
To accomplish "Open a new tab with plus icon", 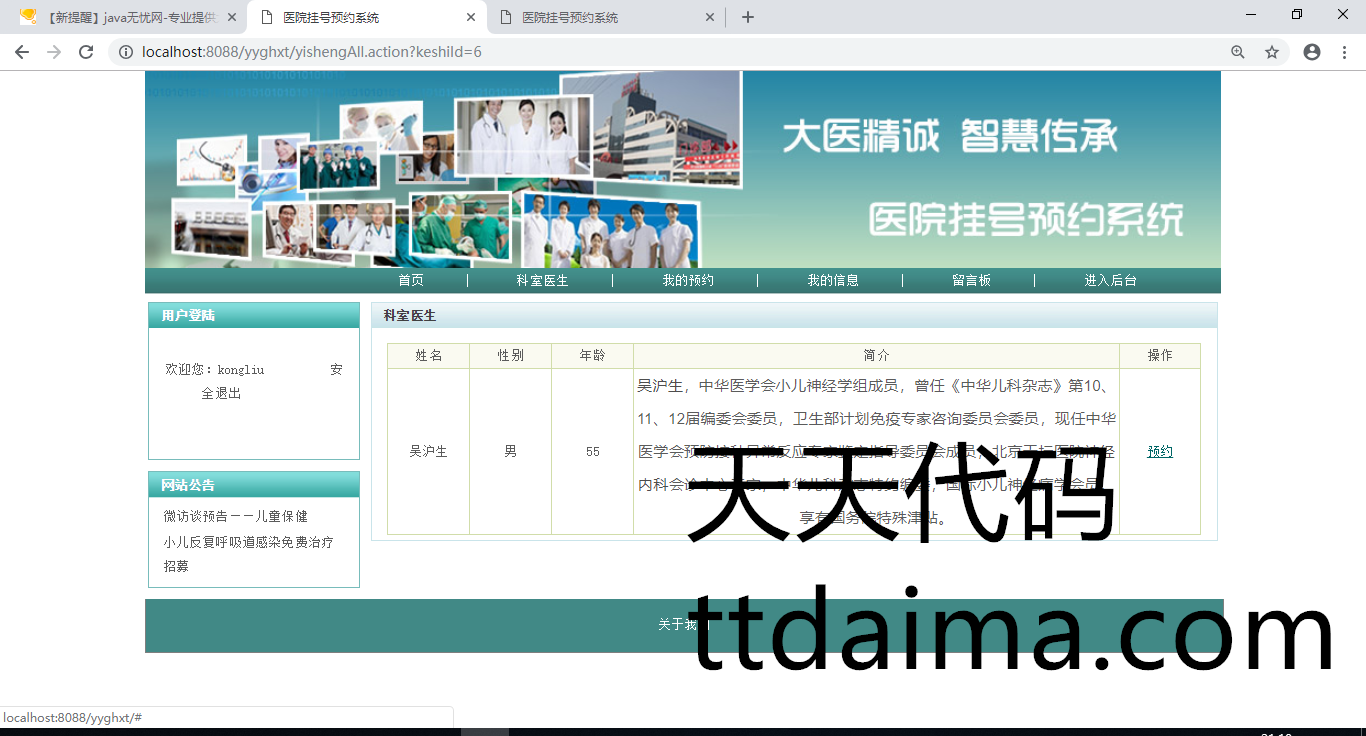I will click(748, 17).
